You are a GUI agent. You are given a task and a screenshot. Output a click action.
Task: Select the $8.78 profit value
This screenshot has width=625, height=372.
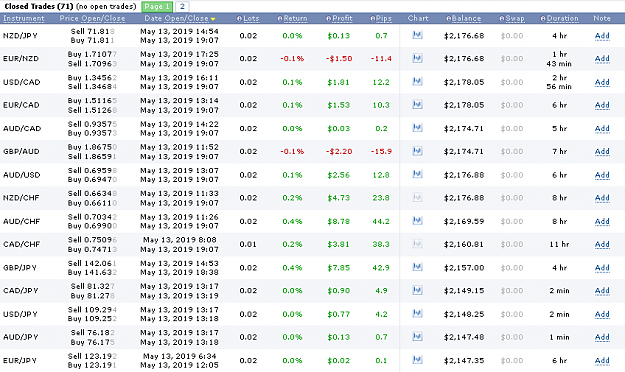coord(338,221)
